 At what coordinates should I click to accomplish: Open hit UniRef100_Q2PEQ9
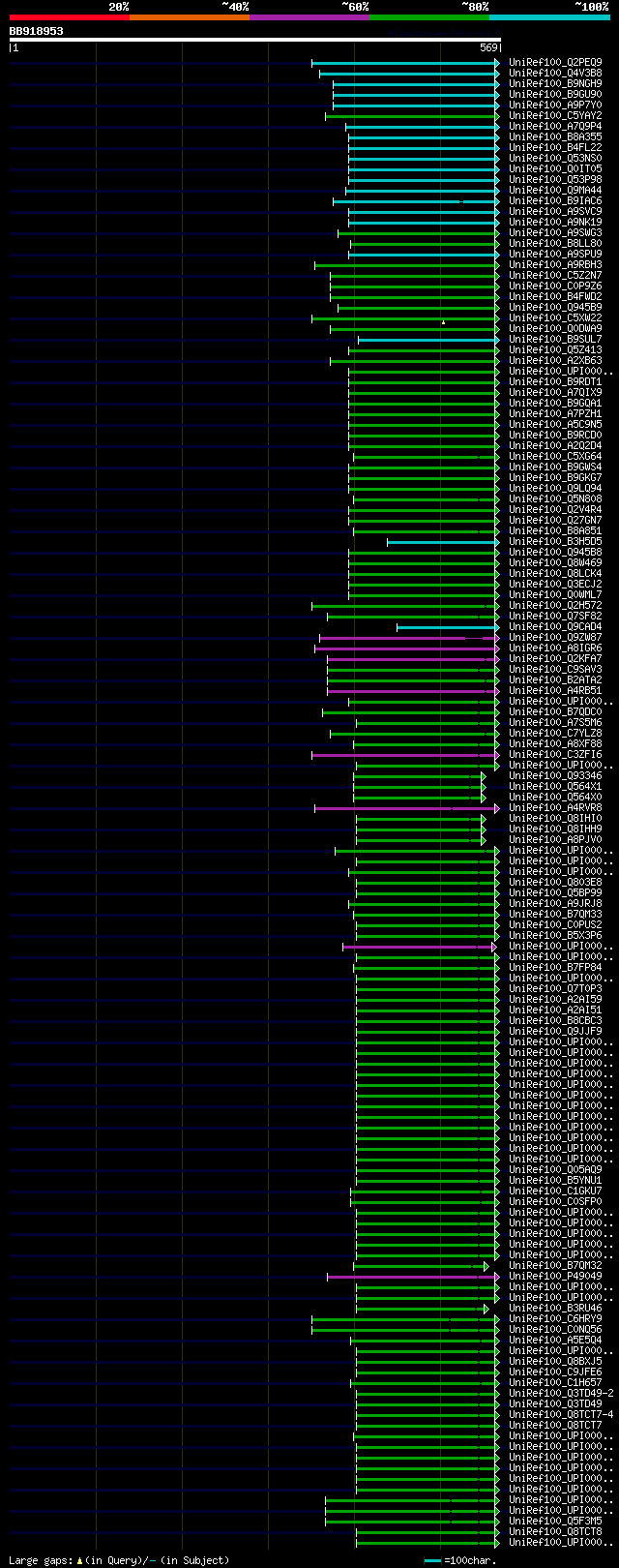tap(555, 62)
